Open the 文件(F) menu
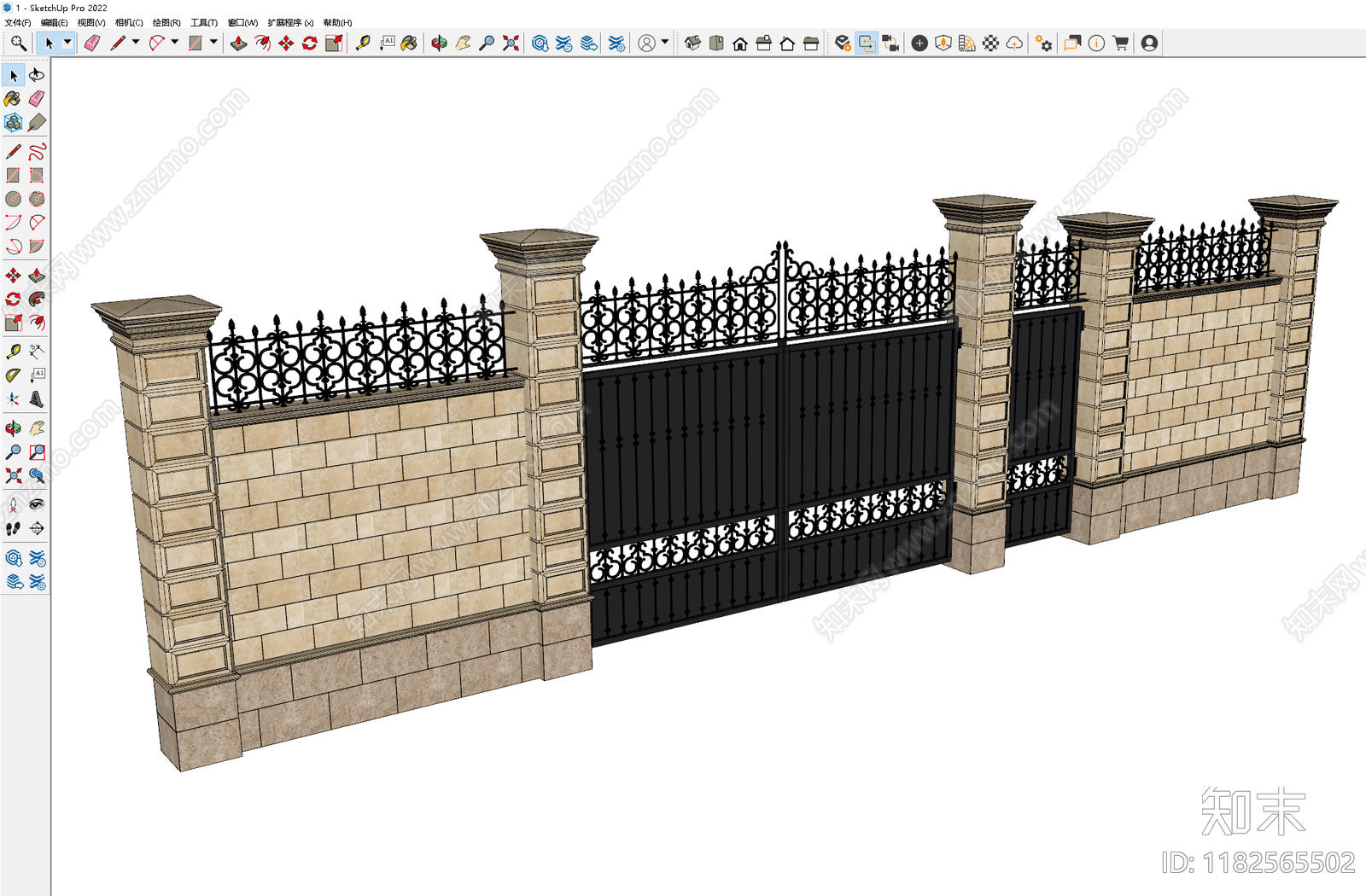 (18, 23)
